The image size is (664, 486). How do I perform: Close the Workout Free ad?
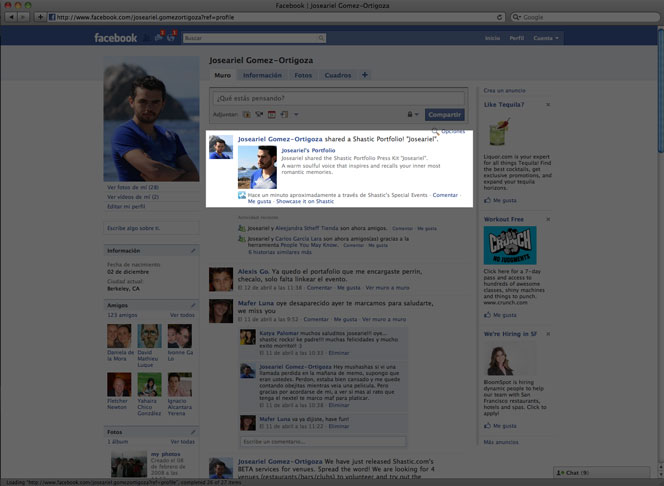pyautogui.click(x=548, y=219)
